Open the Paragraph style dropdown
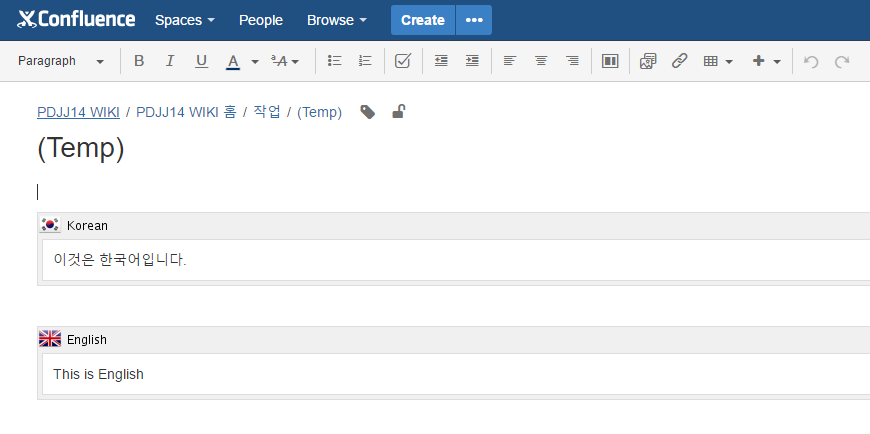Image resolution: width=870 pixels, height=434 pixels. click(x=61, y=61)
